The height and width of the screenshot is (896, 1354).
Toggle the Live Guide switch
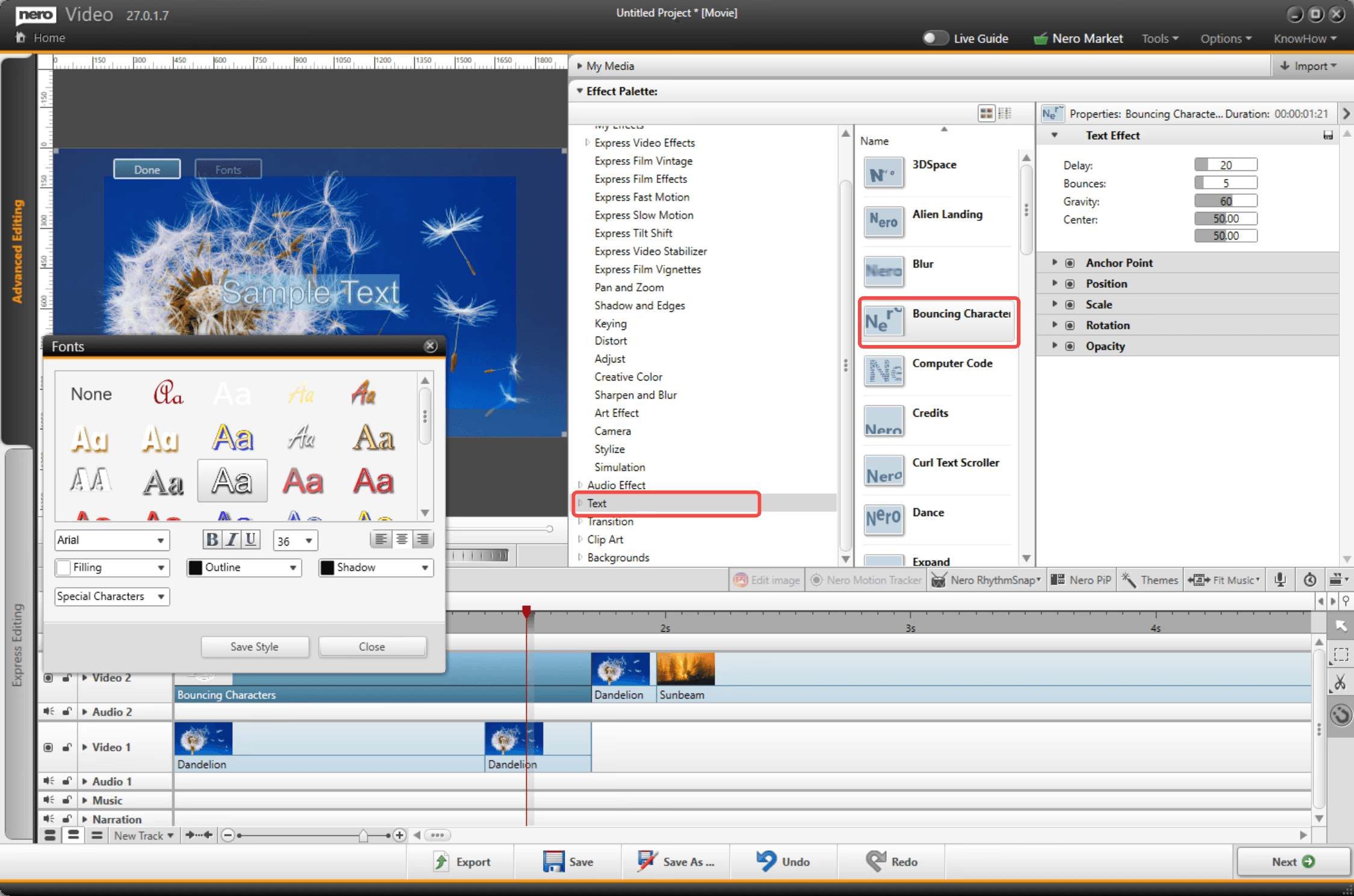[x=935, y=38]
